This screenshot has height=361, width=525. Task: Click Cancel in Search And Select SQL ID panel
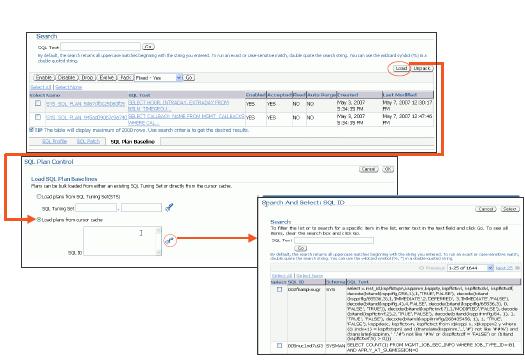[485, 209]
